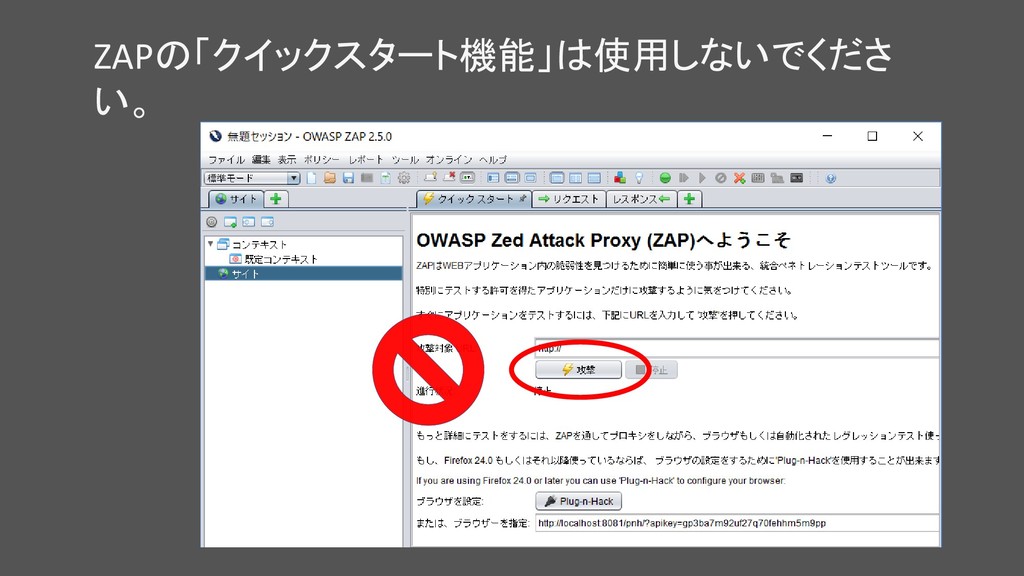Click the drop request circle-slash icon
The height and width of the screenshot is (576, 1024).
(x=721, y=178)
